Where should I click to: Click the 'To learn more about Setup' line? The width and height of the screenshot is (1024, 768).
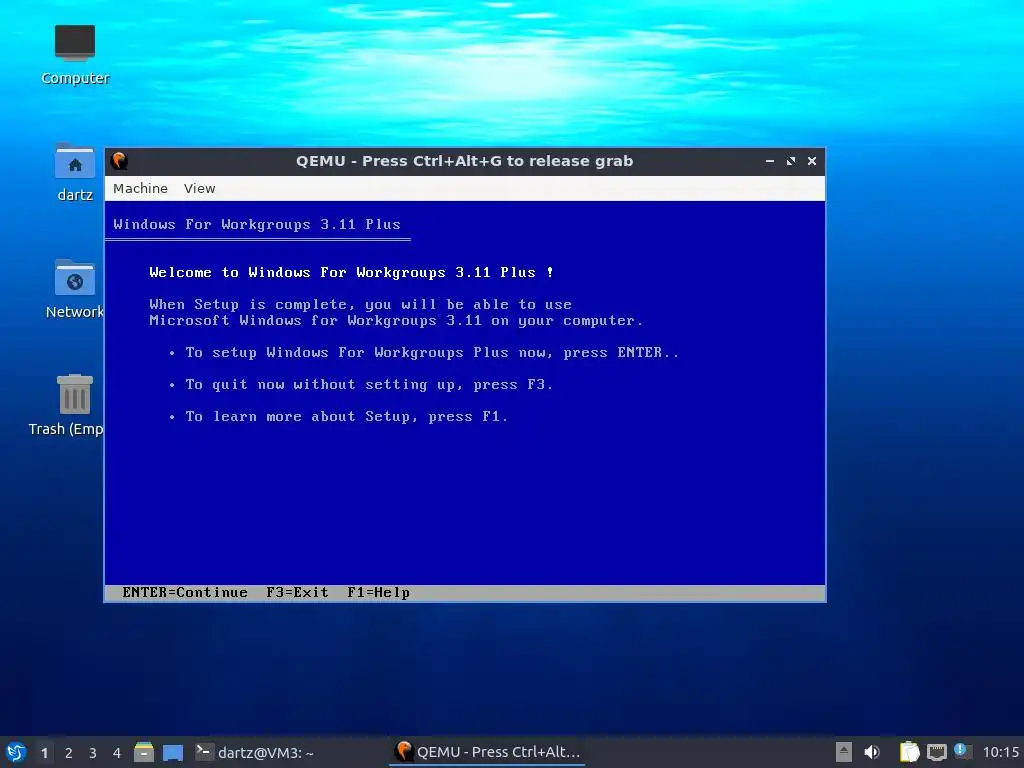(x=346, y=417)
